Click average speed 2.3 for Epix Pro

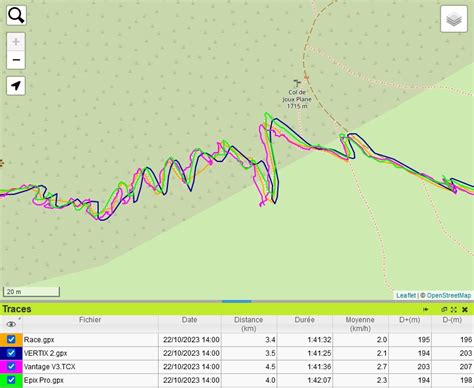coord(382,380)
